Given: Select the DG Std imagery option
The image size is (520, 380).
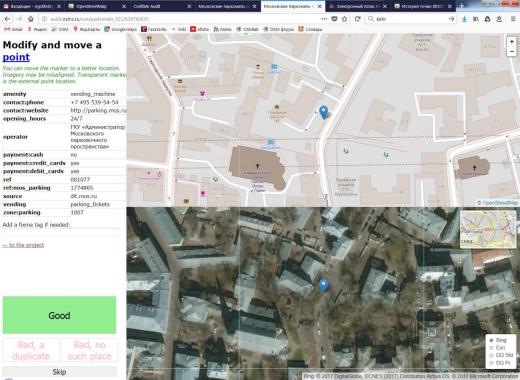Looking at the screenshot, I should [491, 355].
